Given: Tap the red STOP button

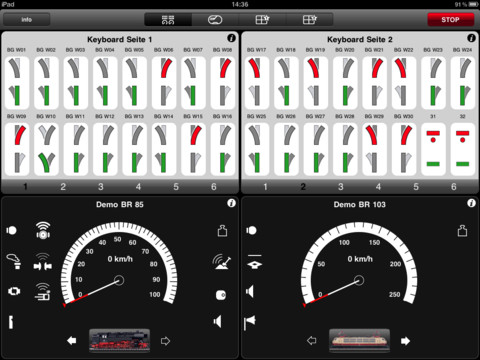Looking at the screenshot, I should [451, 20].
